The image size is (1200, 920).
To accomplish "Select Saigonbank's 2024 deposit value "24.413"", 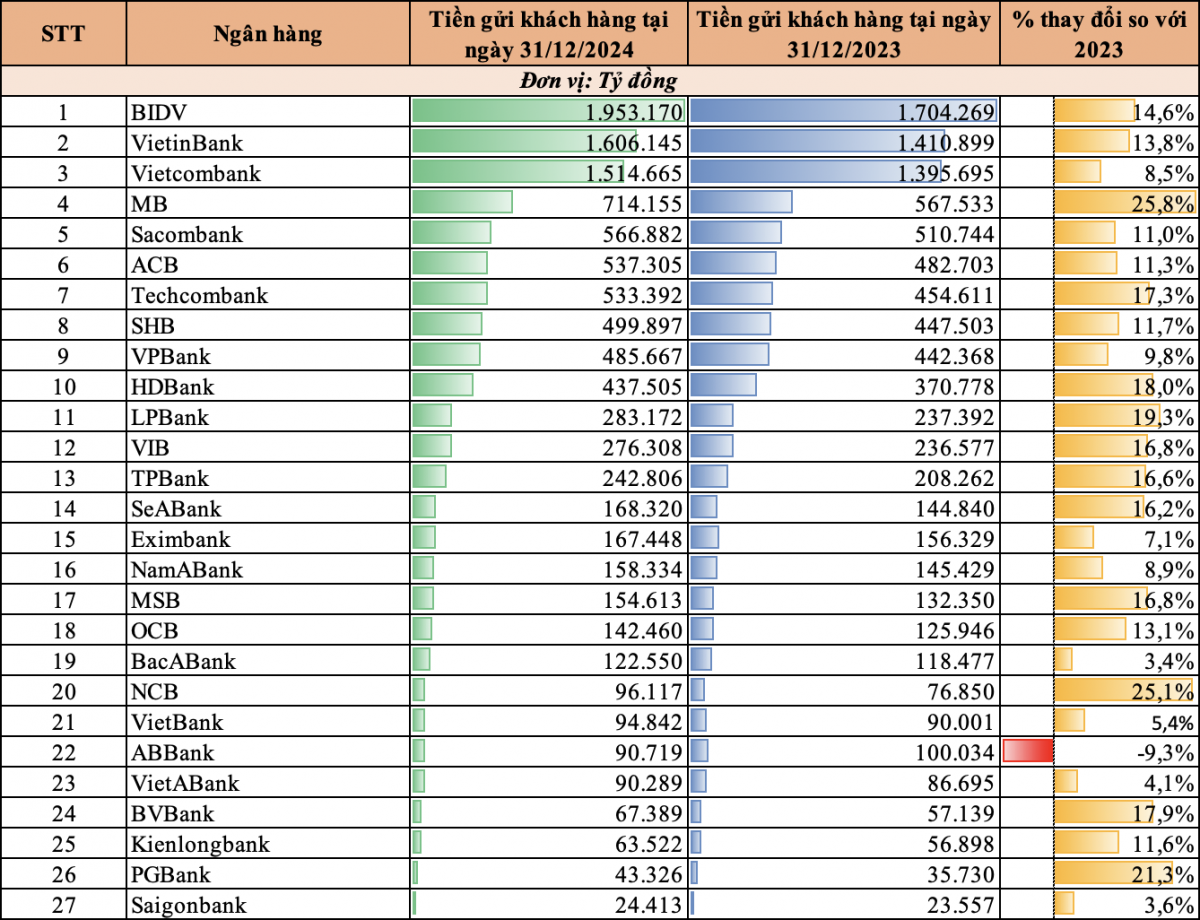I will point(649,905).
